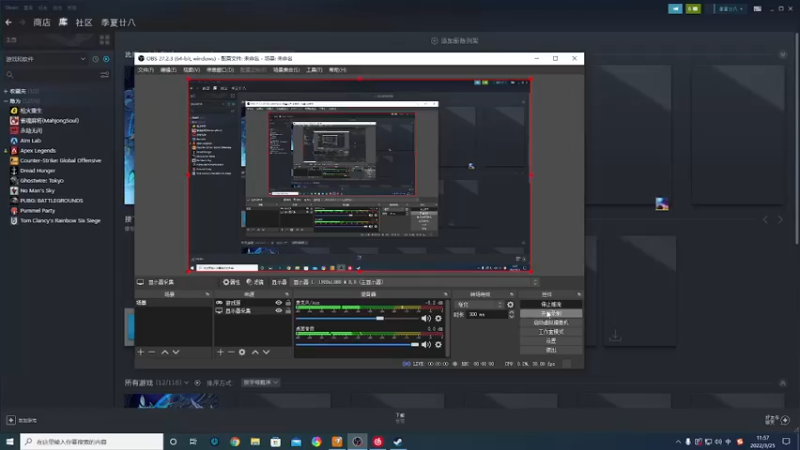Click 开始录制 to start recording
The width and height of the screenshot is (800, 450).
[x=551, y=313]
